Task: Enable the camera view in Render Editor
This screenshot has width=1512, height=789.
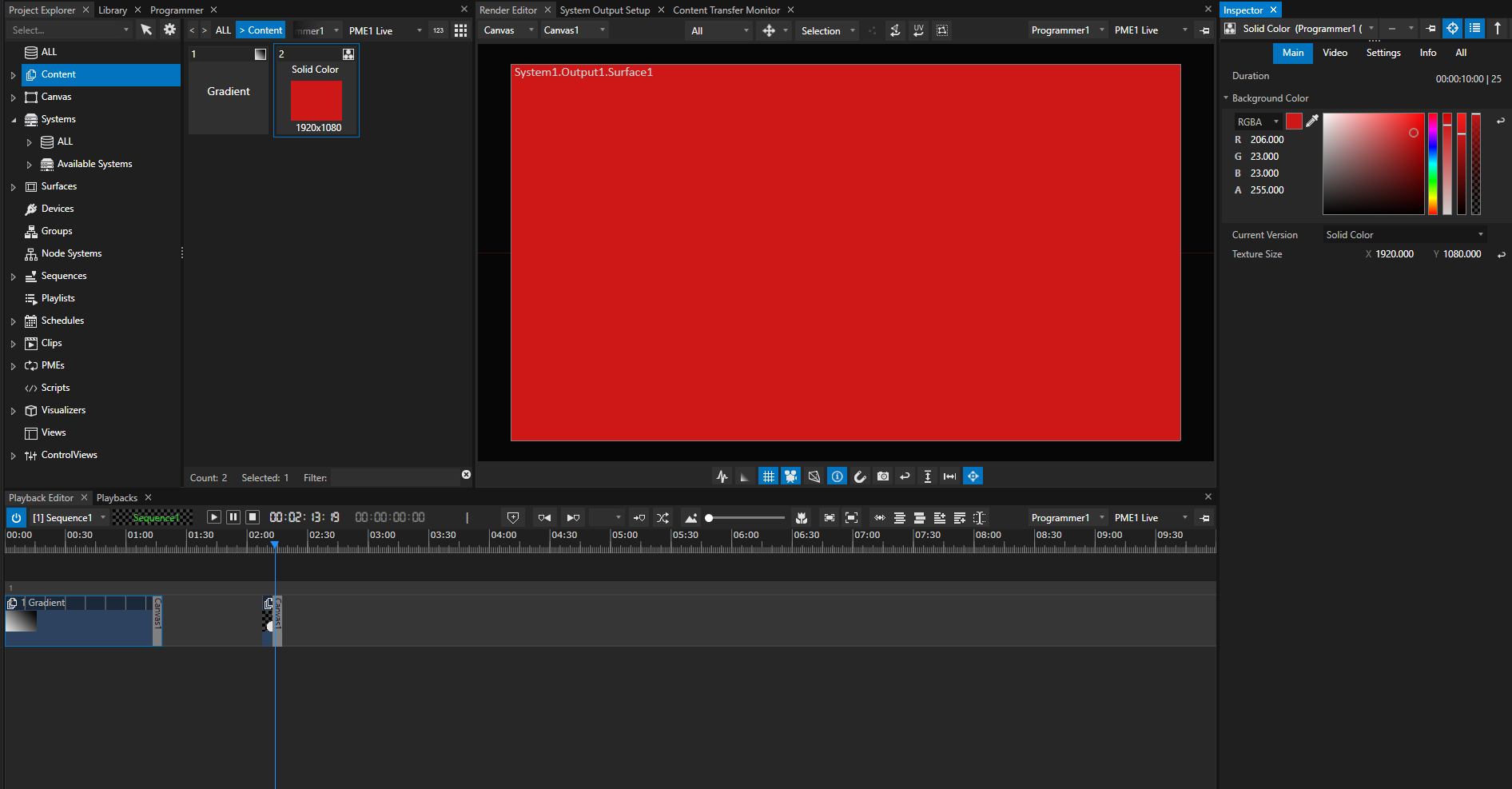Action: point(790,476)
